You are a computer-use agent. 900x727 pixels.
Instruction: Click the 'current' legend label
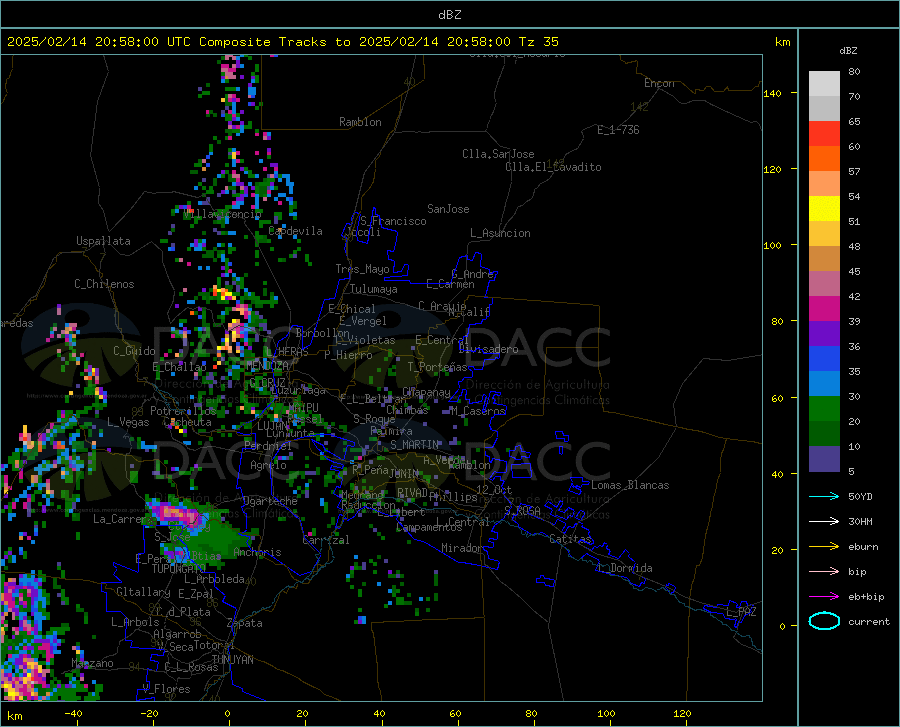[869, 621]
